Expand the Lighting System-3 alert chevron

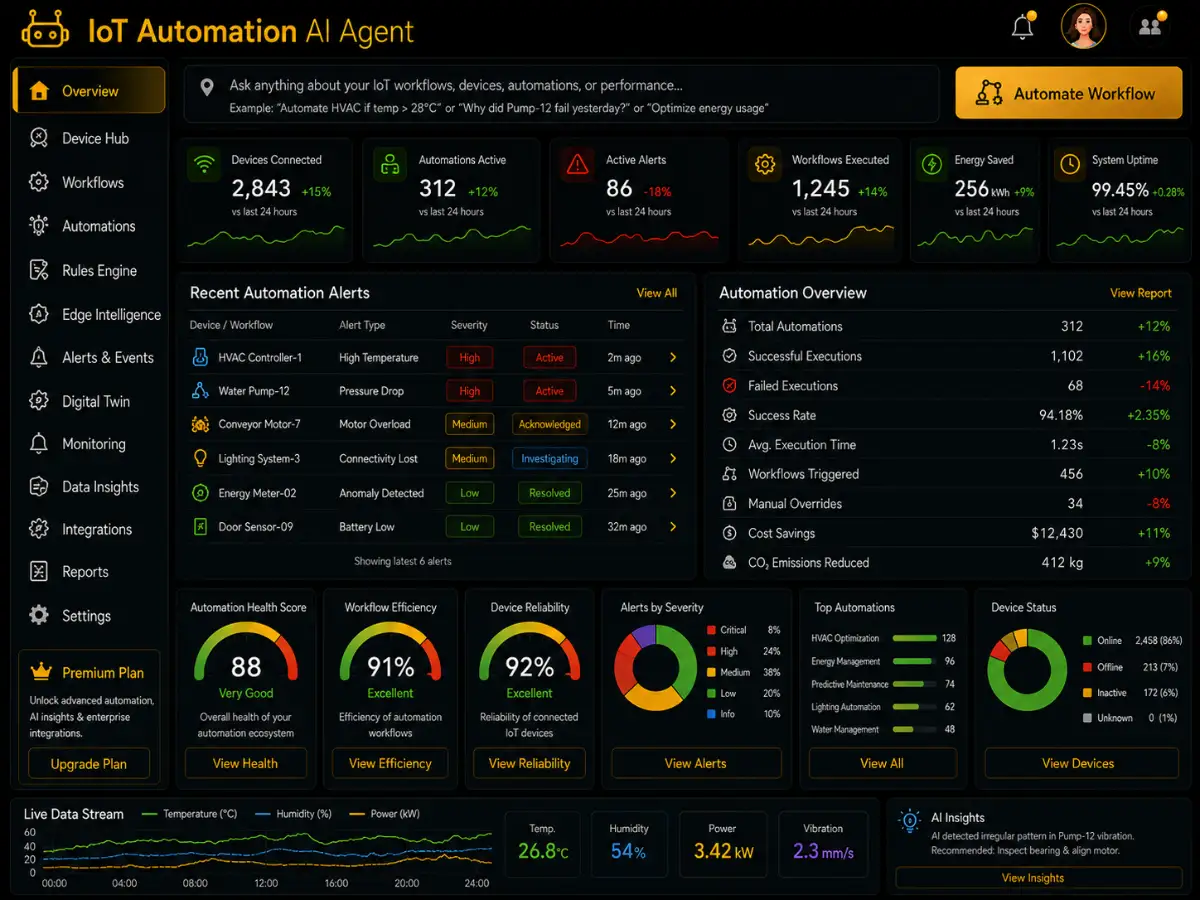(x=673, y=458)
